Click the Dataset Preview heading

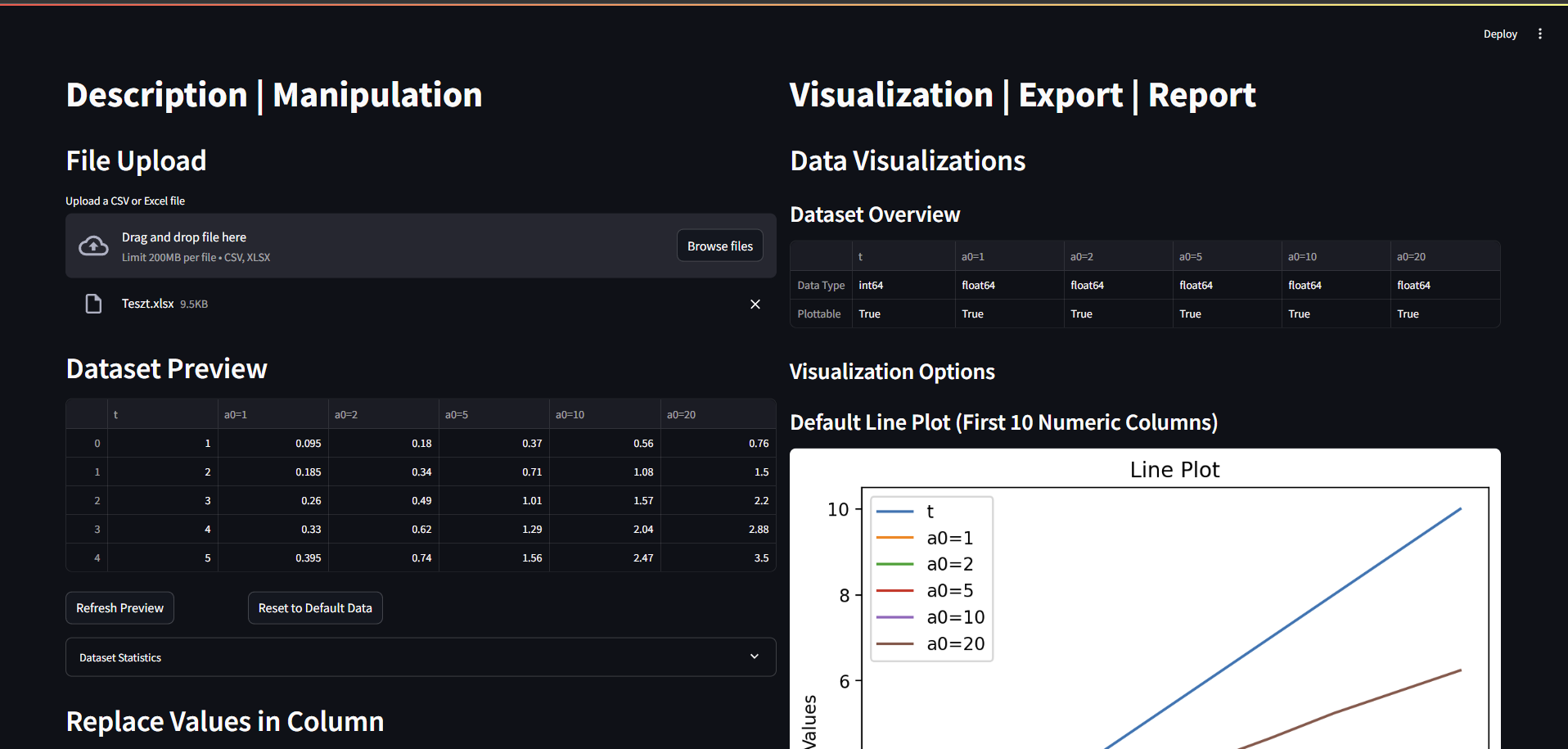point(167,368)
